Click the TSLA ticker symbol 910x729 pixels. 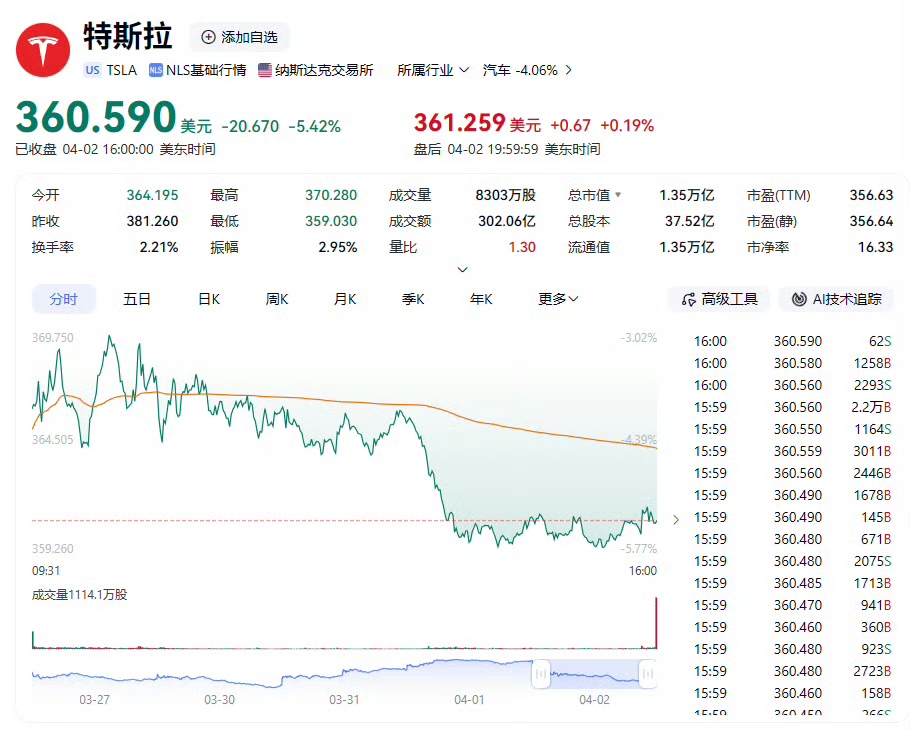121,70
